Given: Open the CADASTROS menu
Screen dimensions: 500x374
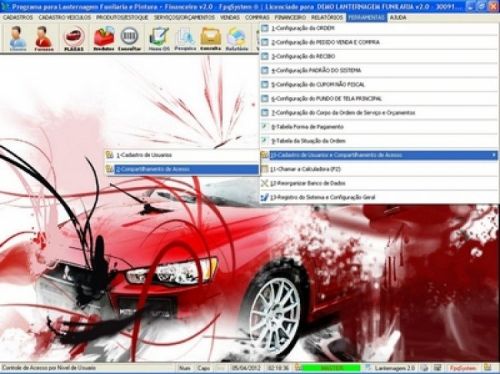Looking at the screenshot, I should click(18, 17).
